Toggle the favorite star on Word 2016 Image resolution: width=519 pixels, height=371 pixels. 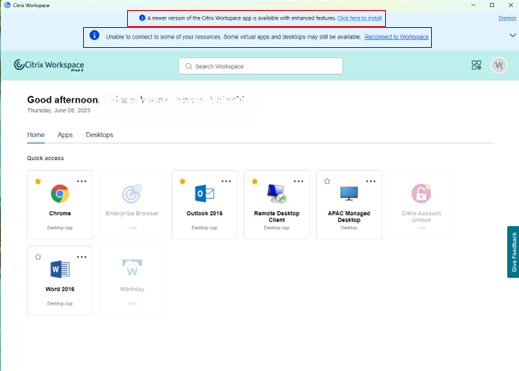click(x=38, y=257)
